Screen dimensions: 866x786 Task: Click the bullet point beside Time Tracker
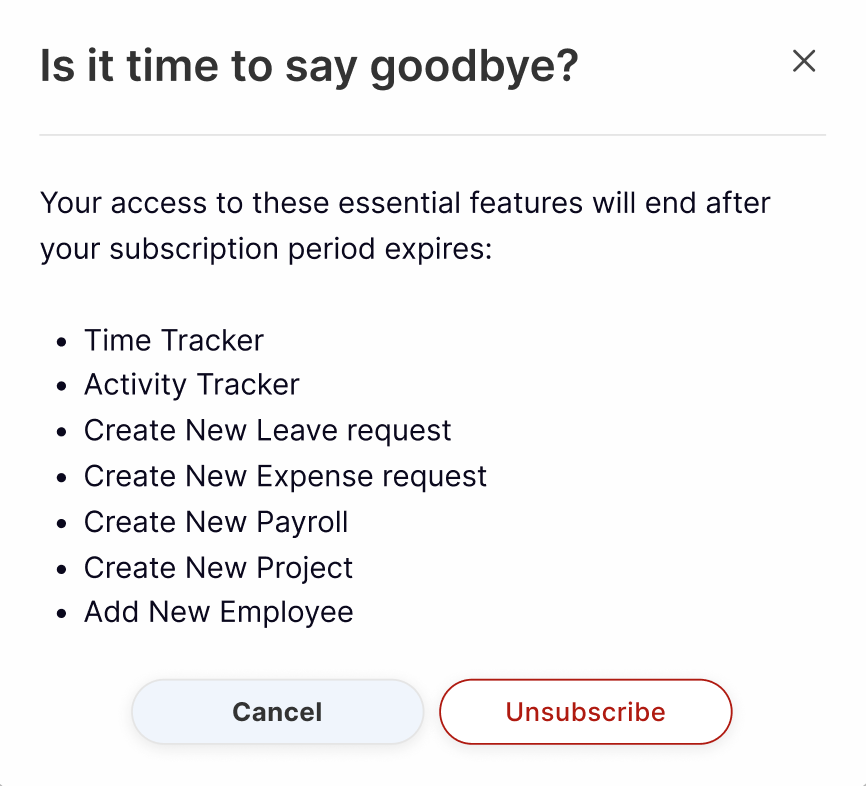63,342
